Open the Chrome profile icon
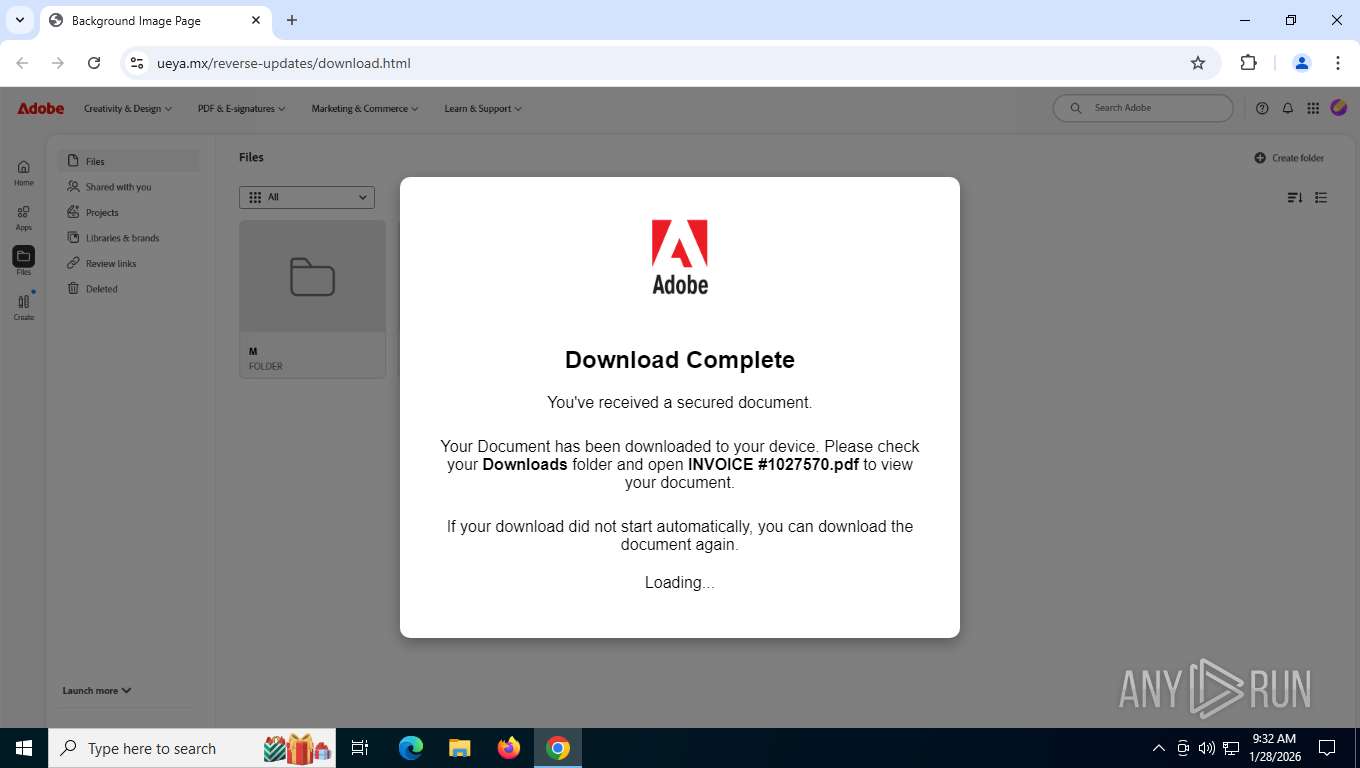 (1302, 63)
